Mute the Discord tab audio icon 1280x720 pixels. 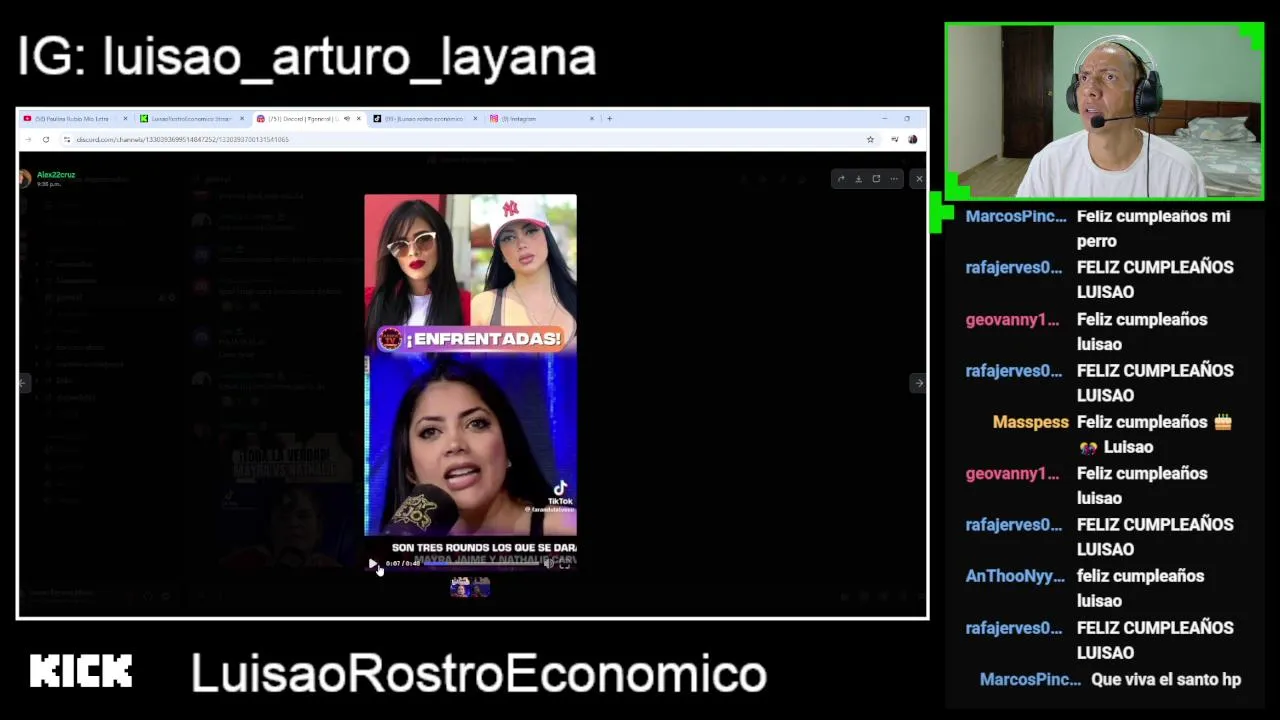click(346, 119)
